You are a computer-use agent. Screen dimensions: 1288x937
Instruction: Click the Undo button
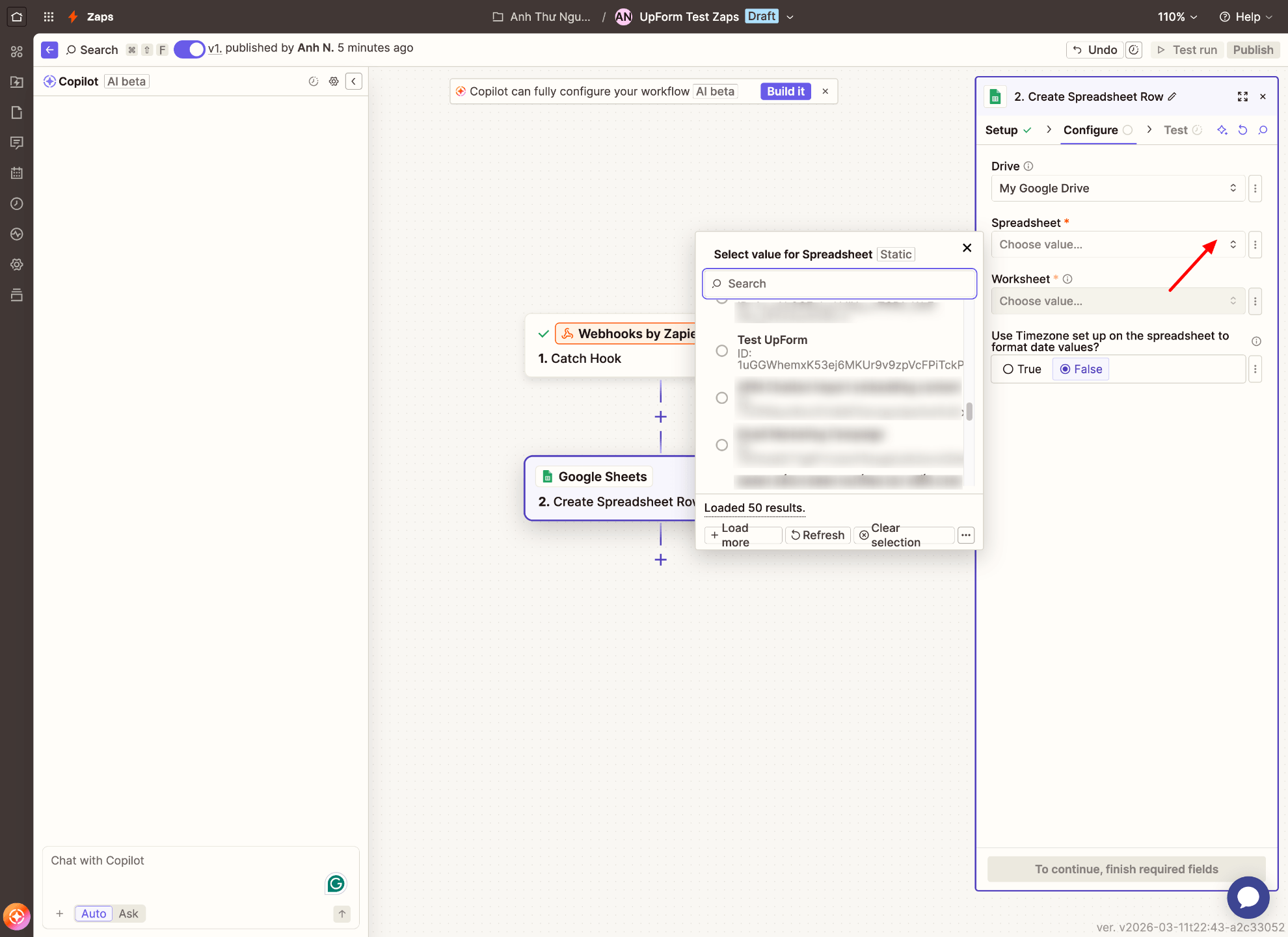click(x=1095, y=50)
